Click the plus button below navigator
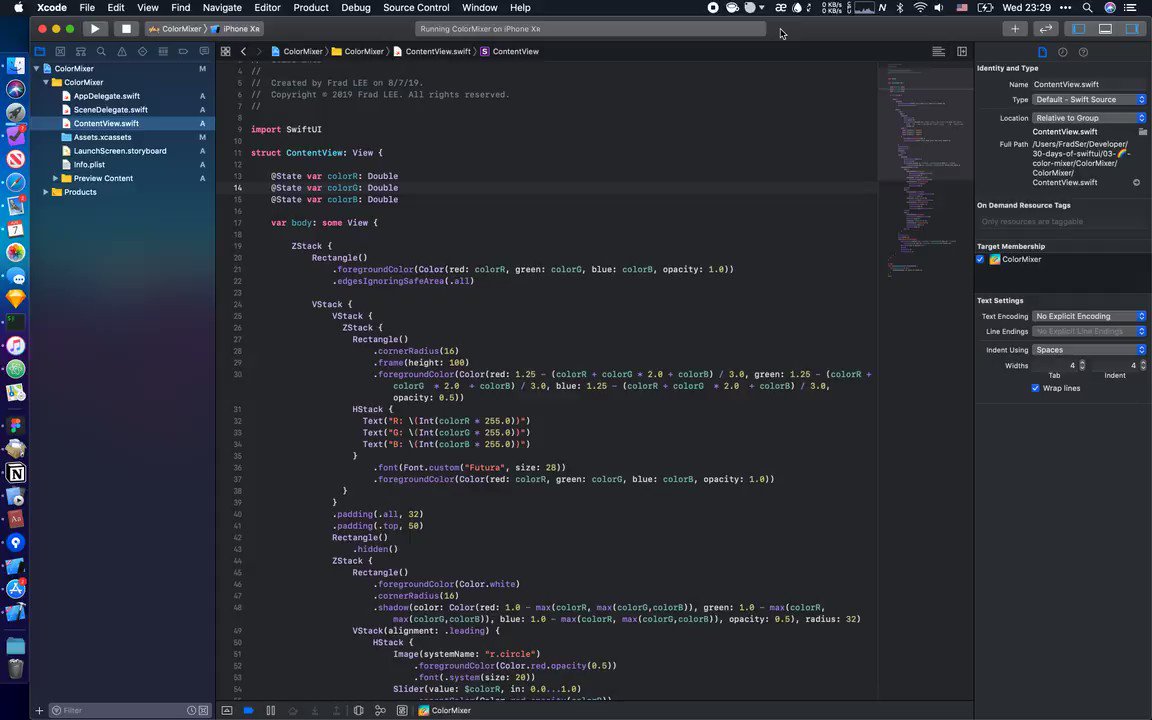1152x720 pixels. coord(39,710)
